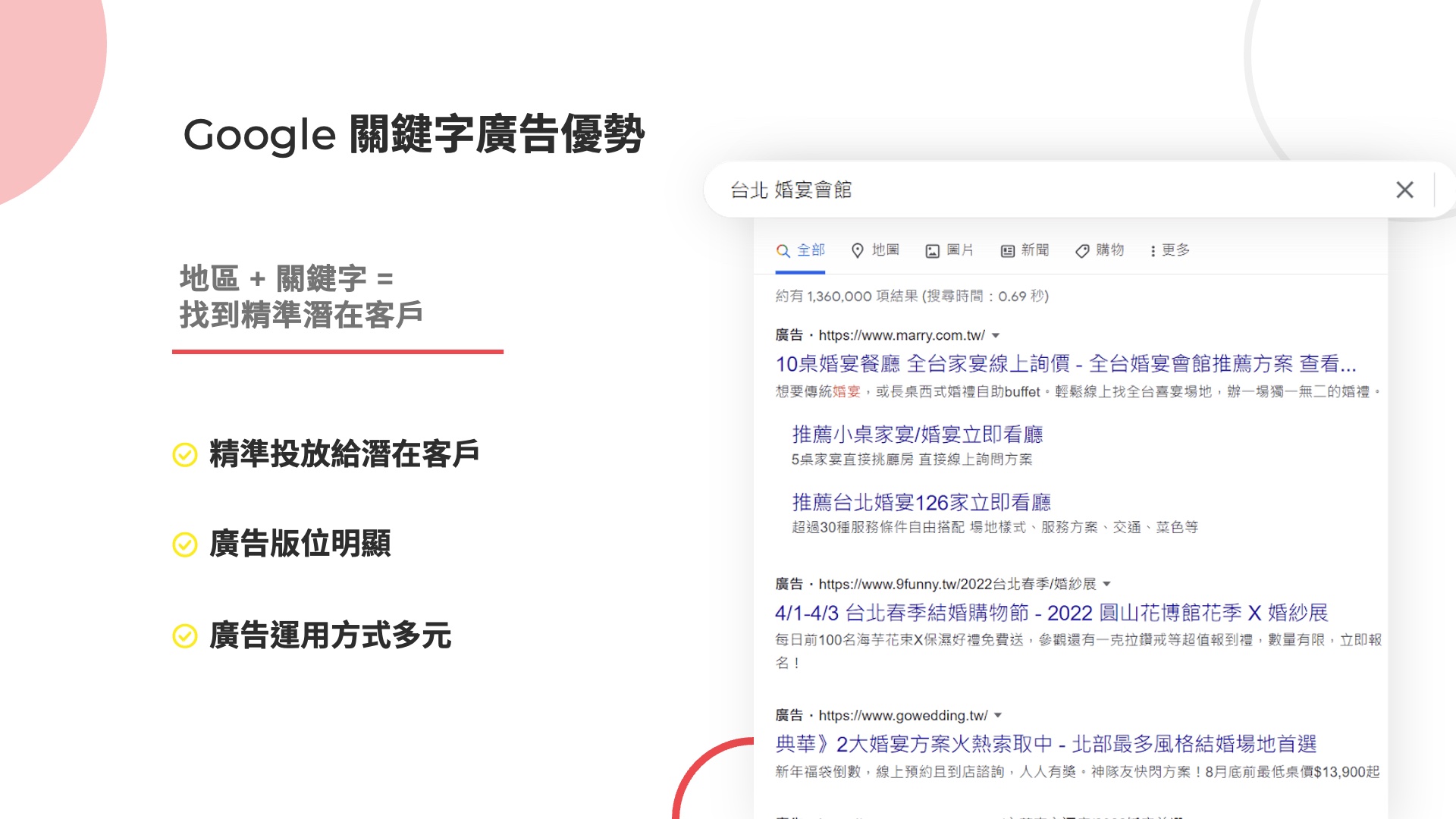Click the description starting 新年福袋倒數

[x=1078, y=772]
